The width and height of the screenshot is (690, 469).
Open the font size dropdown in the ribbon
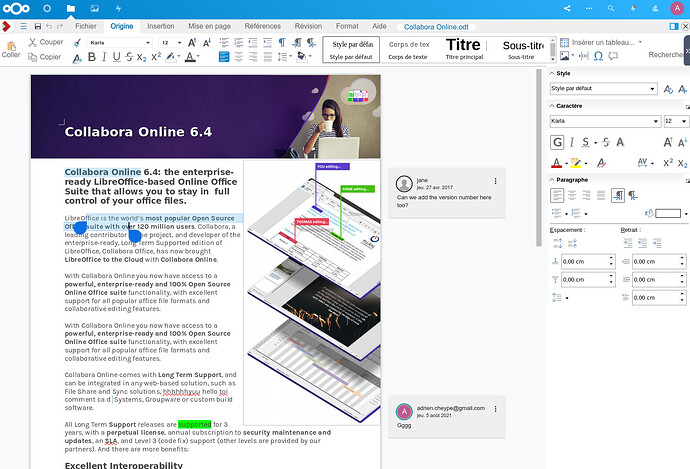[x=180, y=43]
